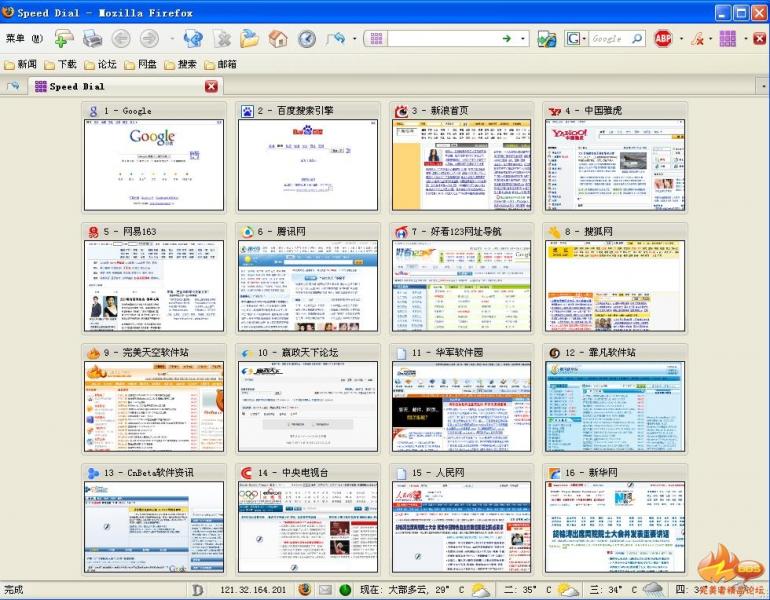The width and height of the screenshot is (770, 600).
Task: Open the 下载 bookmarks folder
Action: point(60,64)
